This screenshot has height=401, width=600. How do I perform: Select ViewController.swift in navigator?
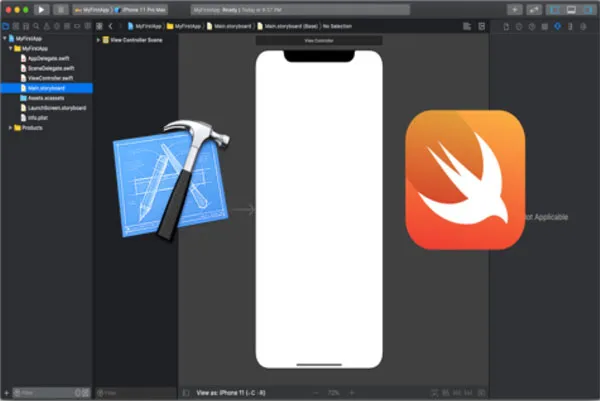pyautogui.click(x=48, y=78)
